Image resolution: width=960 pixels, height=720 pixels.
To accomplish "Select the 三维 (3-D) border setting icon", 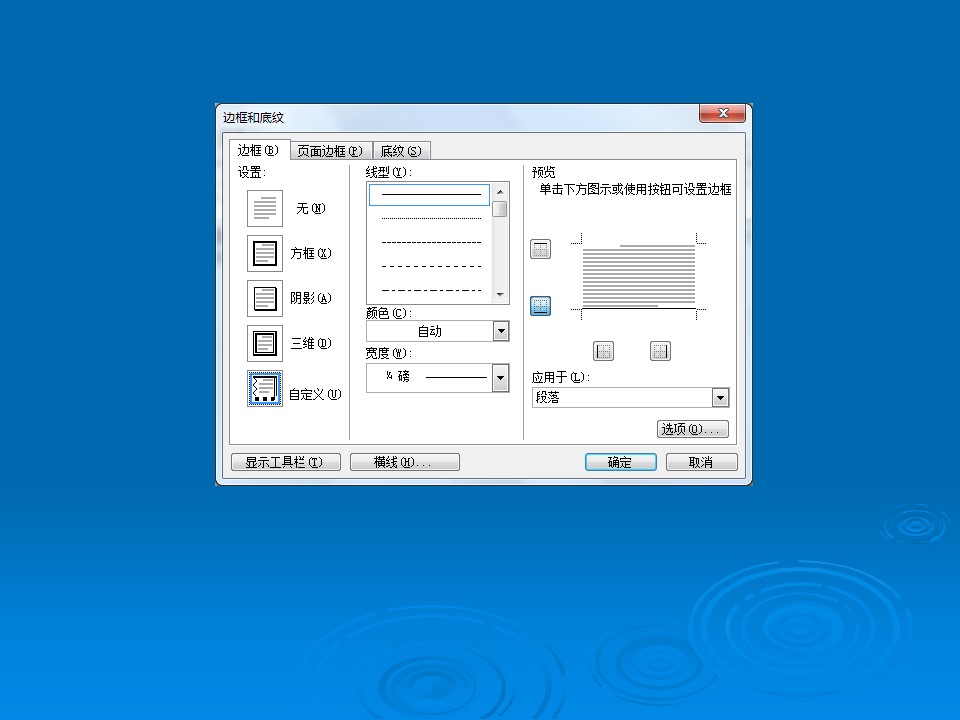I will pyautogui.click(x=264, y=343).
